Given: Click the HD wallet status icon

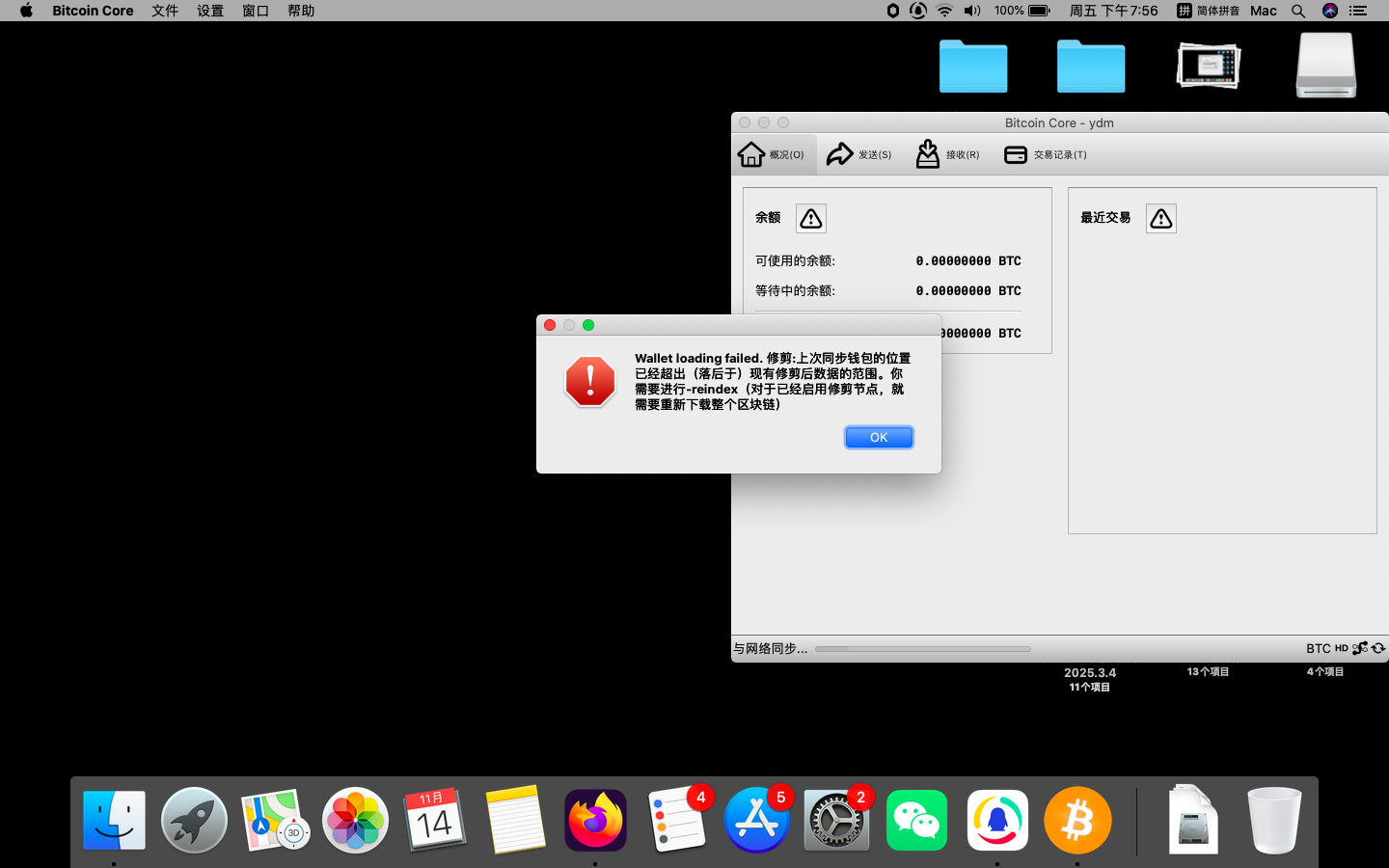Looking at the screenshot, I should click(x=1342, y=648).
